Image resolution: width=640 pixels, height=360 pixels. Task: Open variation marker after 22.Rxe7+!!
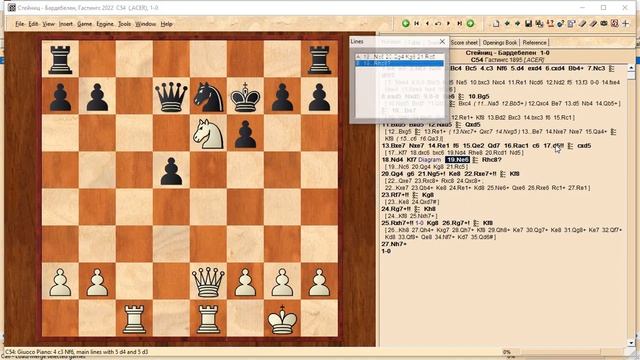point(503,174)
